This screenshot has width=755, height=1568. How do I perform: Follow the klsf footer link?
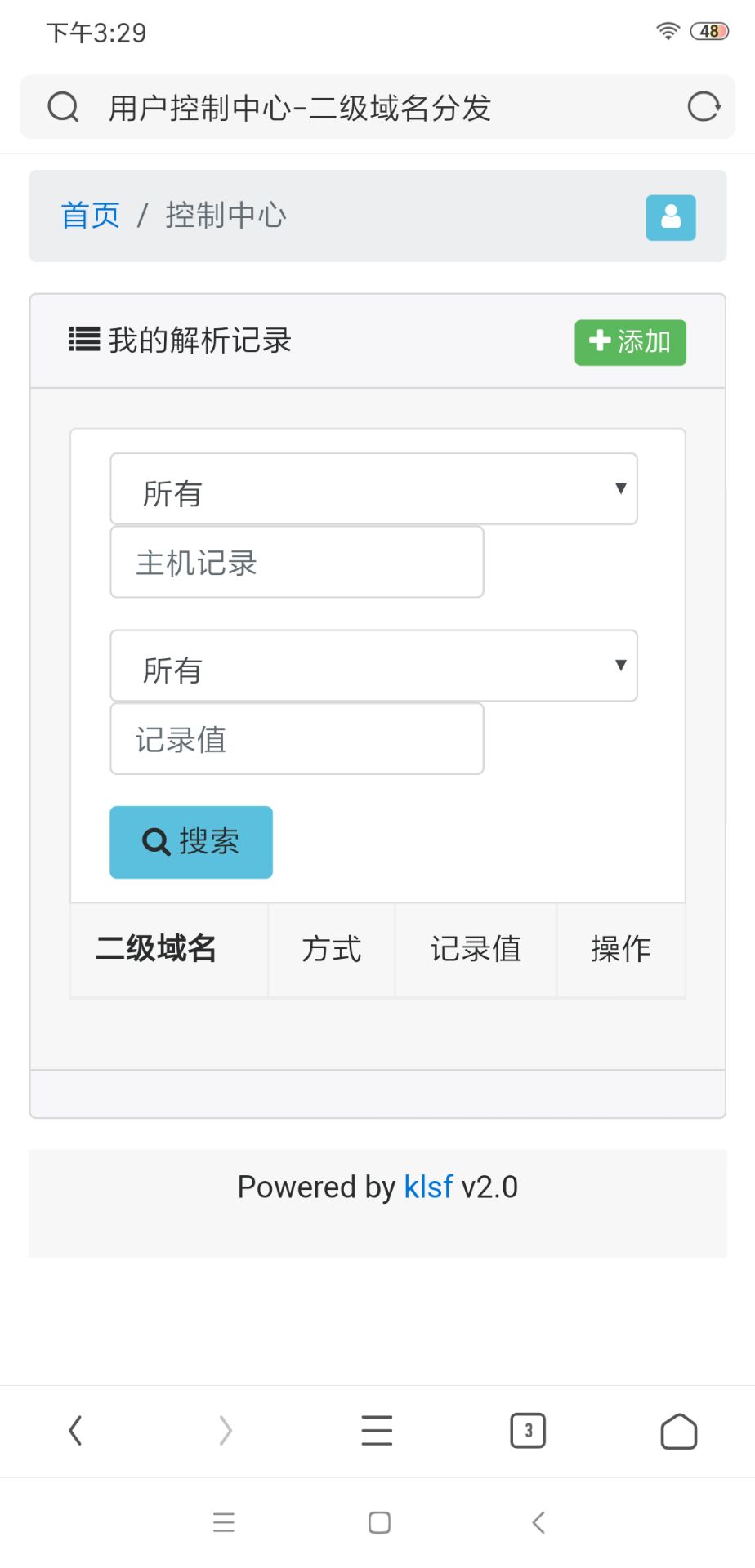tap(428, 1187)
